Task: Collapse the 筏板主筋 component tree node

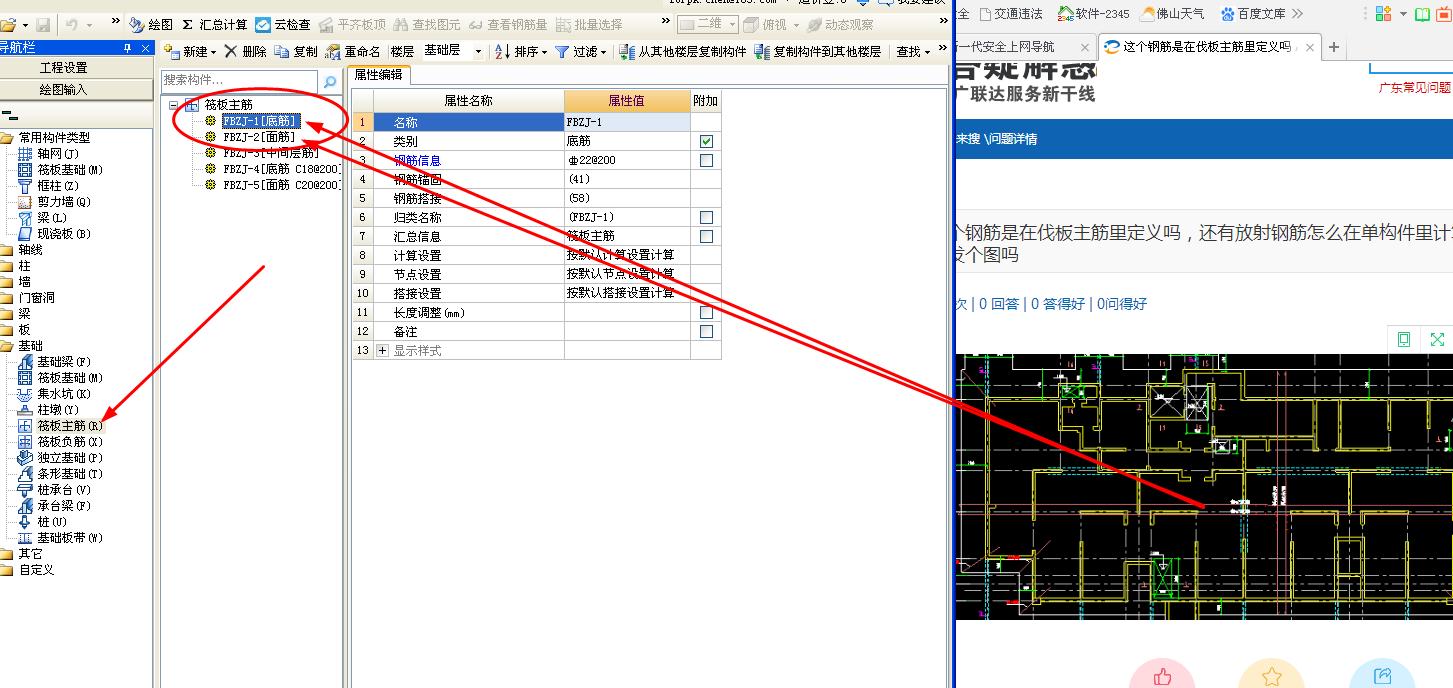Action: point(175,104)
